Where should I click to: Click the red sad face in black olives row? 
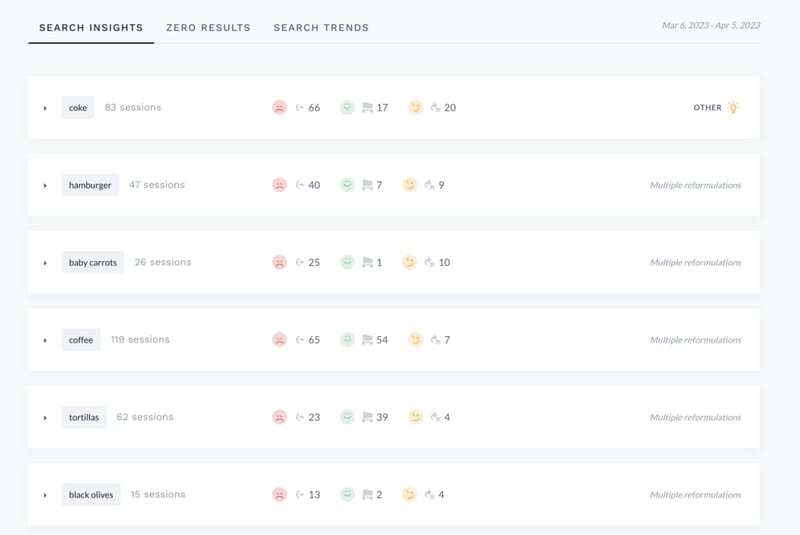point(279,495)
